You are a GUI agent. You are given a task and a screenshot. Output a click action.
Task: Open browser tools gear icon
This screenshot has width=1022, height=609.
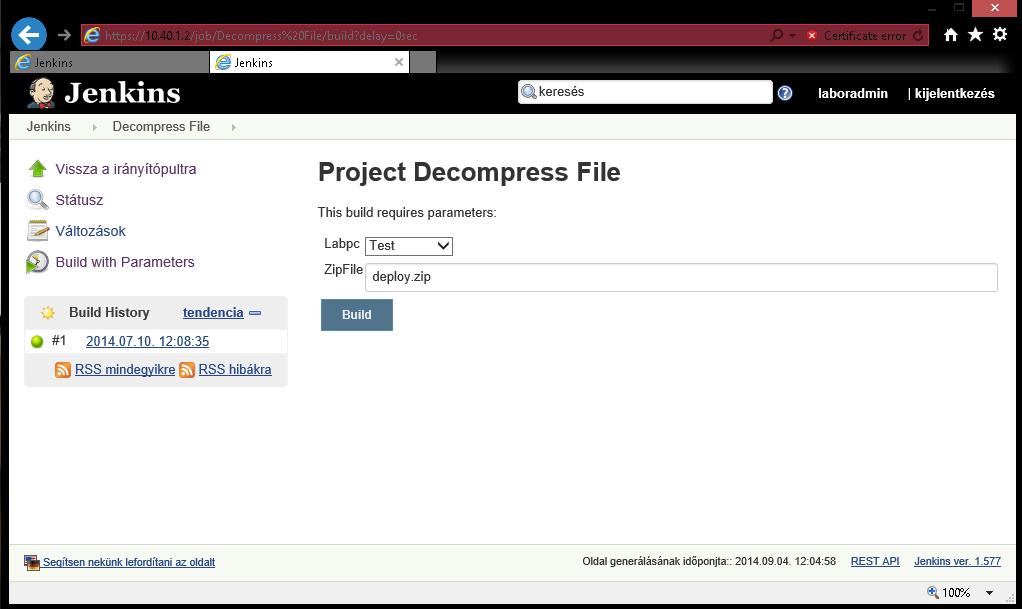(1000, 35)
